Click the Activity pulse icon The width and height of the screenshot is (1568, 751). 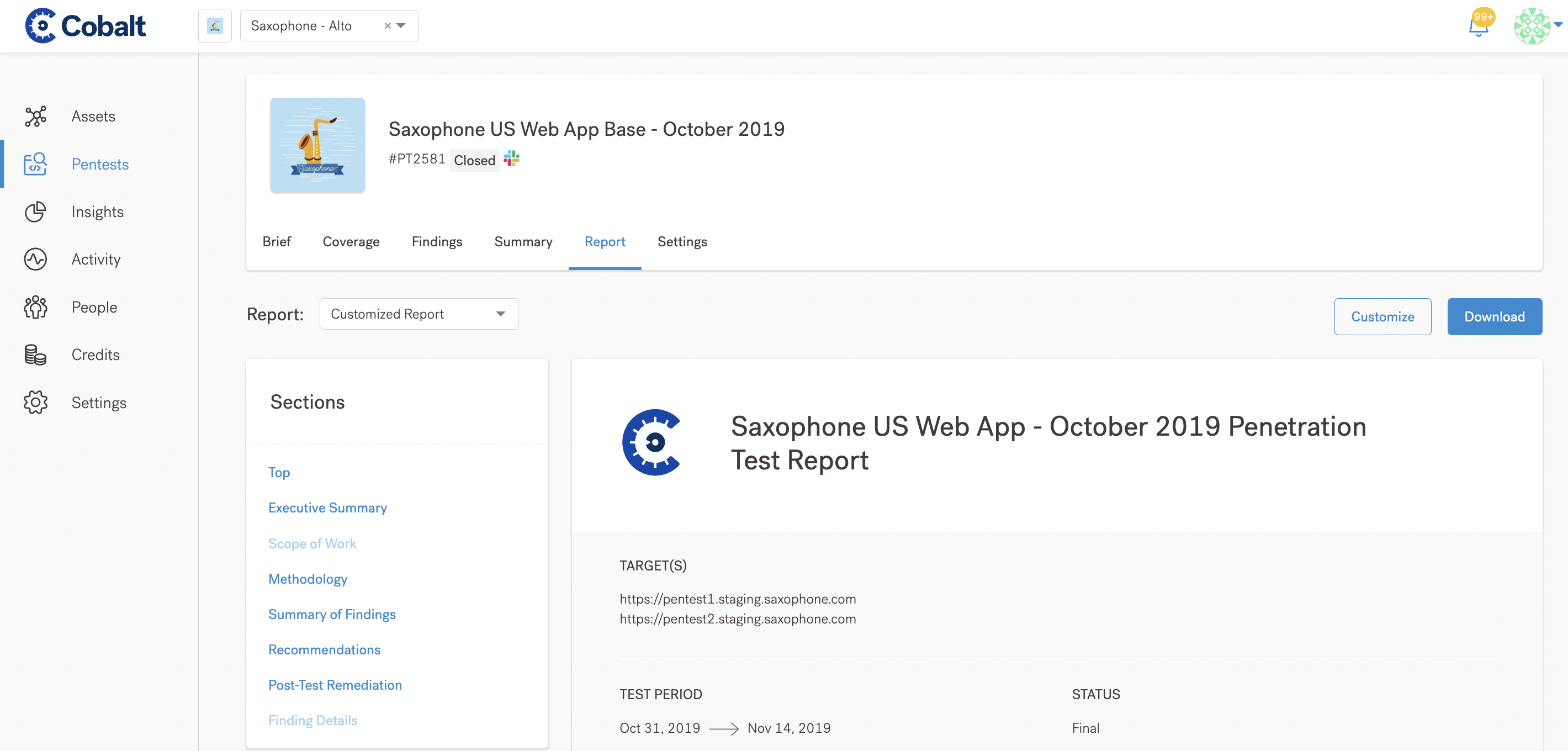35,259
